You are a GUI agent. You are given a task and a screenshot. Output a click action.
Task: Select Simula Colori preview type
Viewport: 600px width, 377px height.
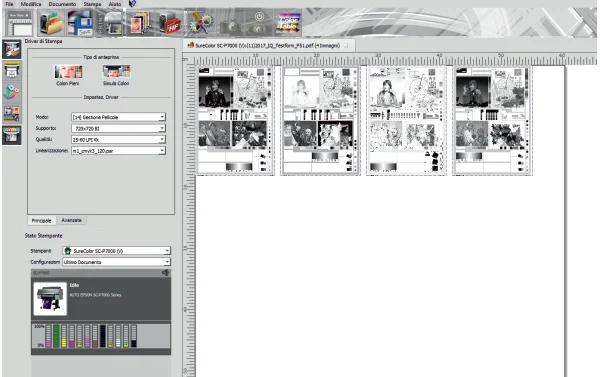point(116,75)
